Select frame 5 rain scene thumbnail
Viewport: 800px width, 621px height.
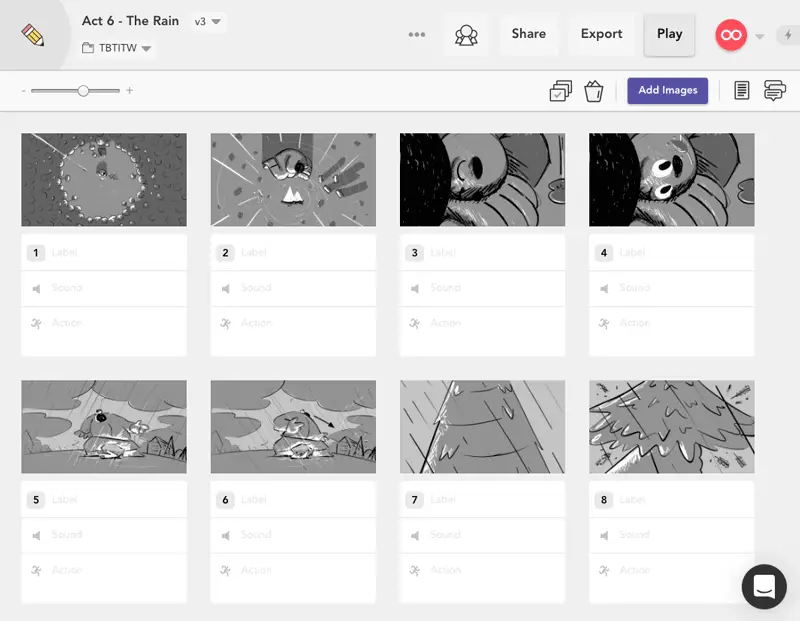(x=104, y=427)
